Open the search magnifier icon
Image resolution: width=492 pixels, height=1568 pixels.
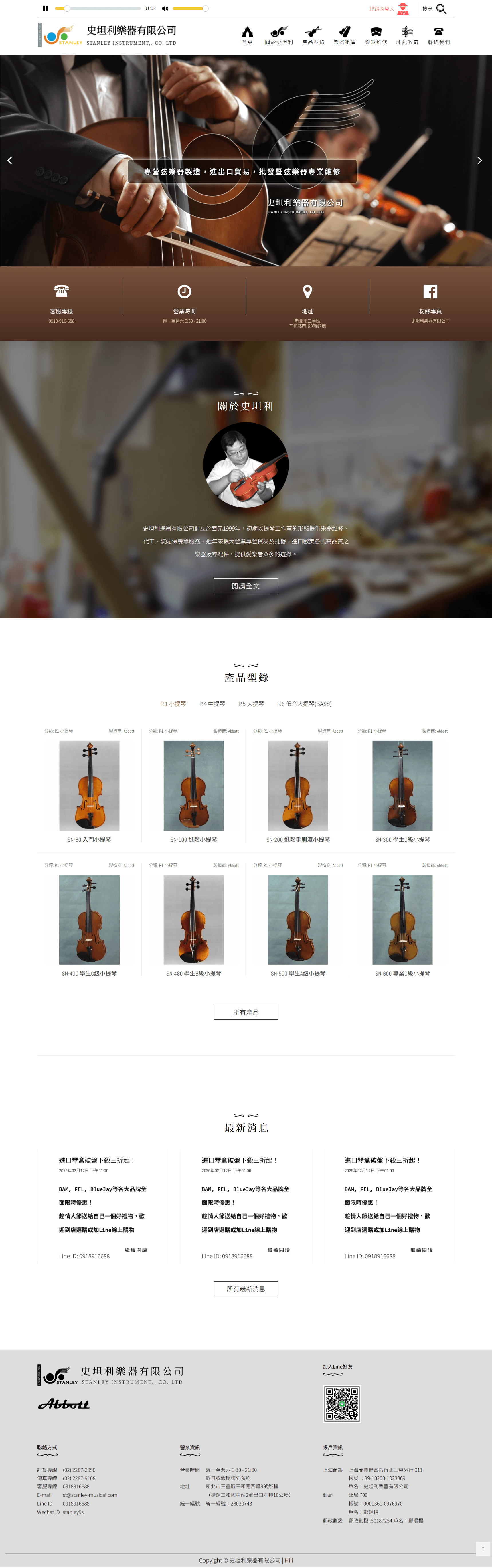441,9
